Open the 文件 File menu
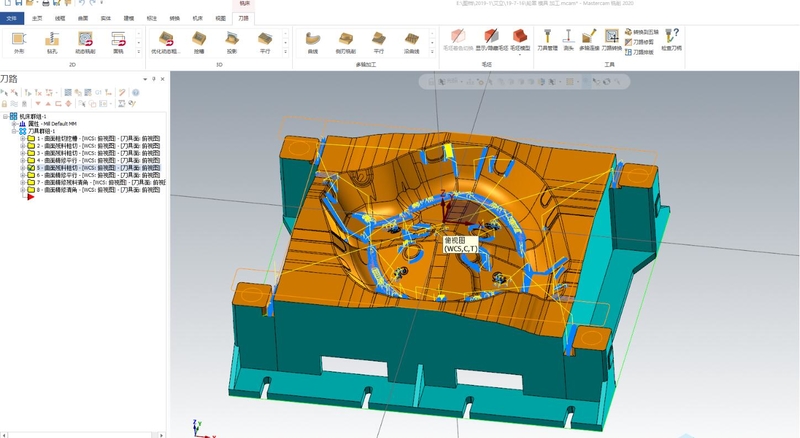This screenshot has height=438, width=800. pos(12,18)
